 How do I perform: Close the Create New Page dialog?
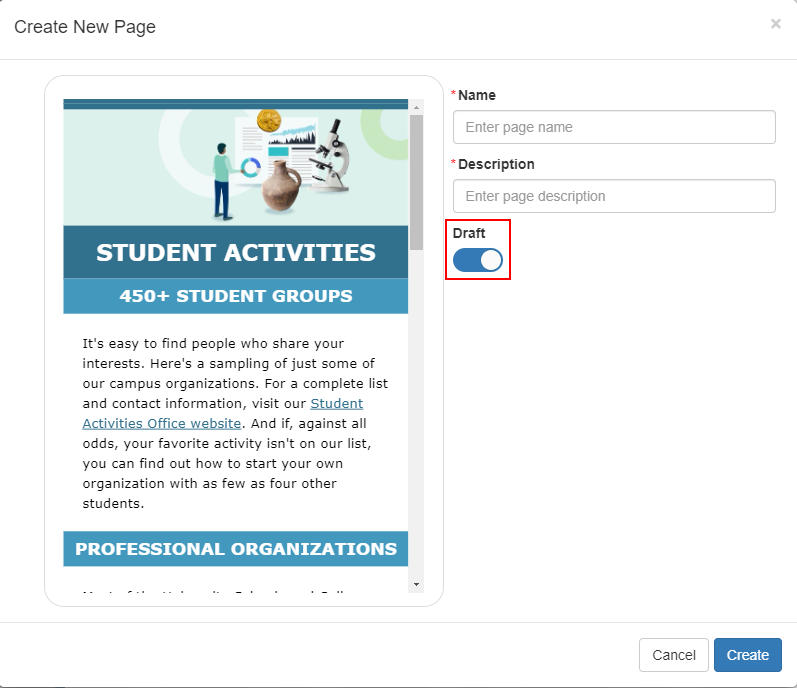(x=775, y=24)
